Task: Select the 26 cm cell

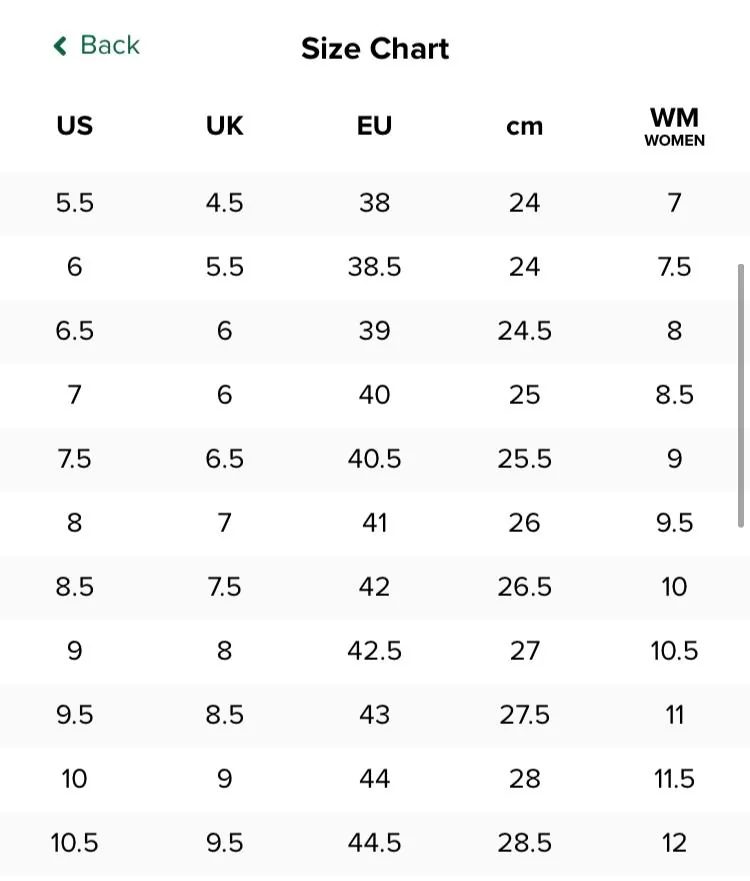Action: coord(525,523)
